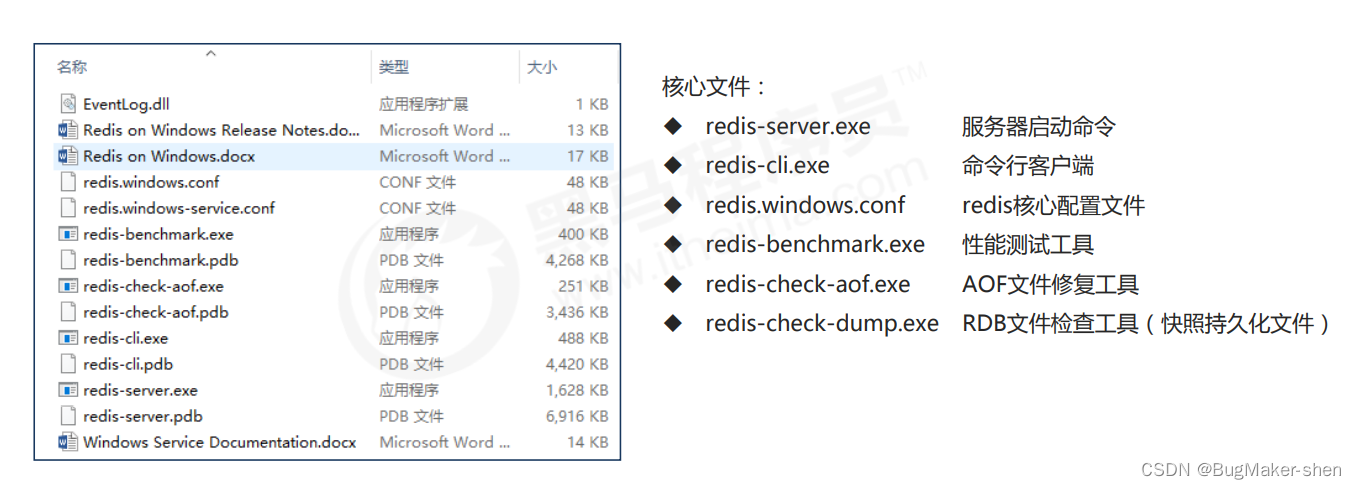1356x489 pixels.
Task: Click the redis核心配置文件 description
Action: click(1053, 205)
